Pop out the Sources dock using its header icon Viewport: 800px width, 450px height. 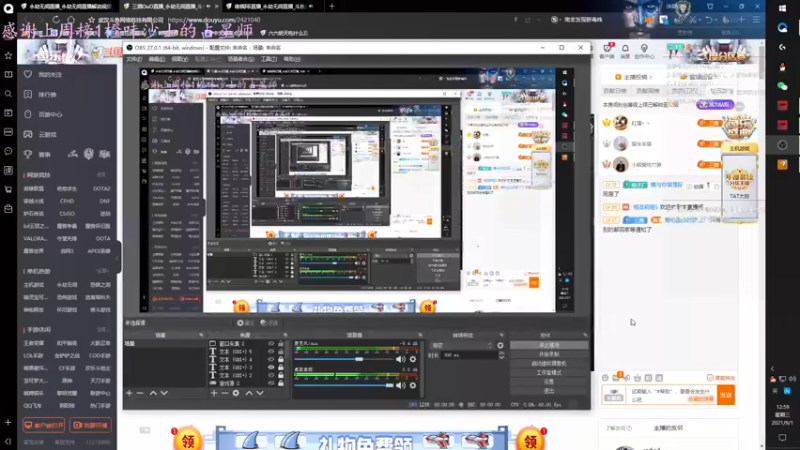point(285,335)
